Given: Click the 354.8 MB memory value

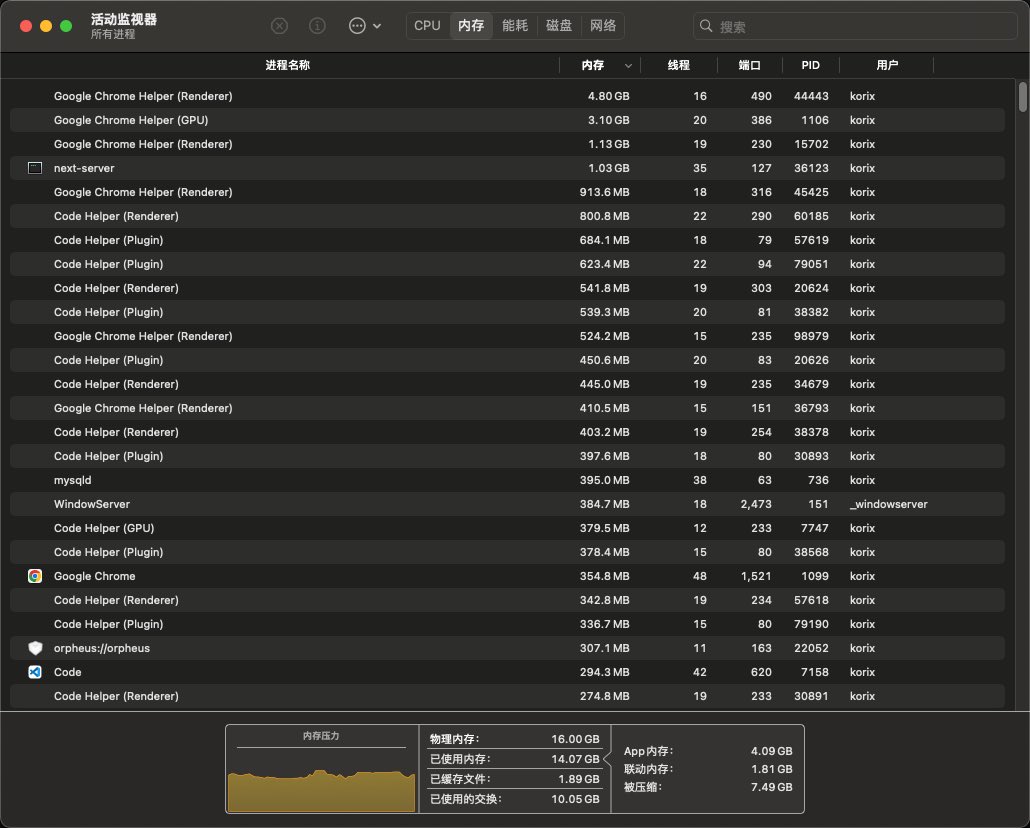Looking at the screenshot, I should (604, 576).
